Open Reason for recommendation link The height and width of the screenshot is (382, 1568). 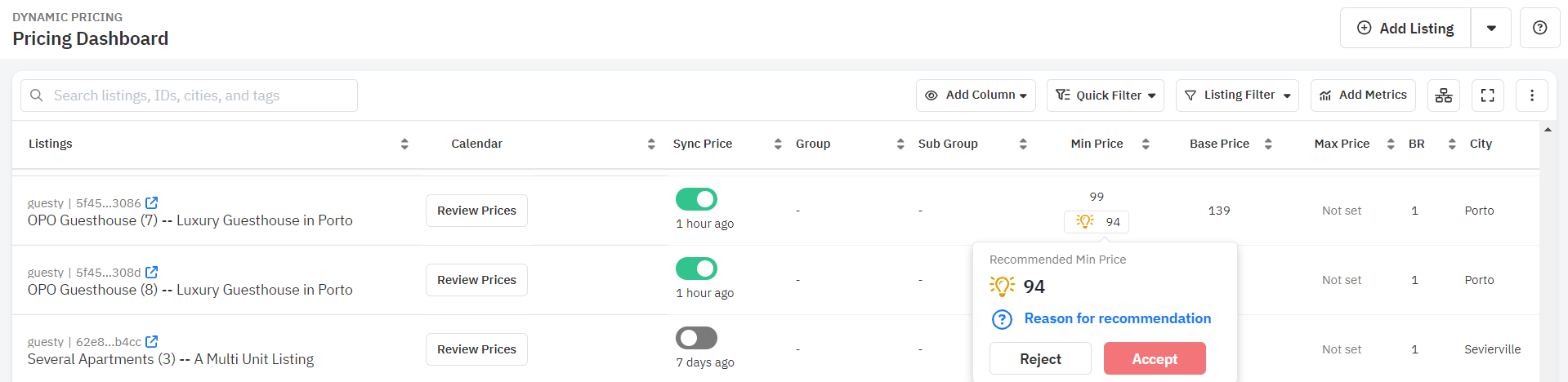(x=1117, y=318)
